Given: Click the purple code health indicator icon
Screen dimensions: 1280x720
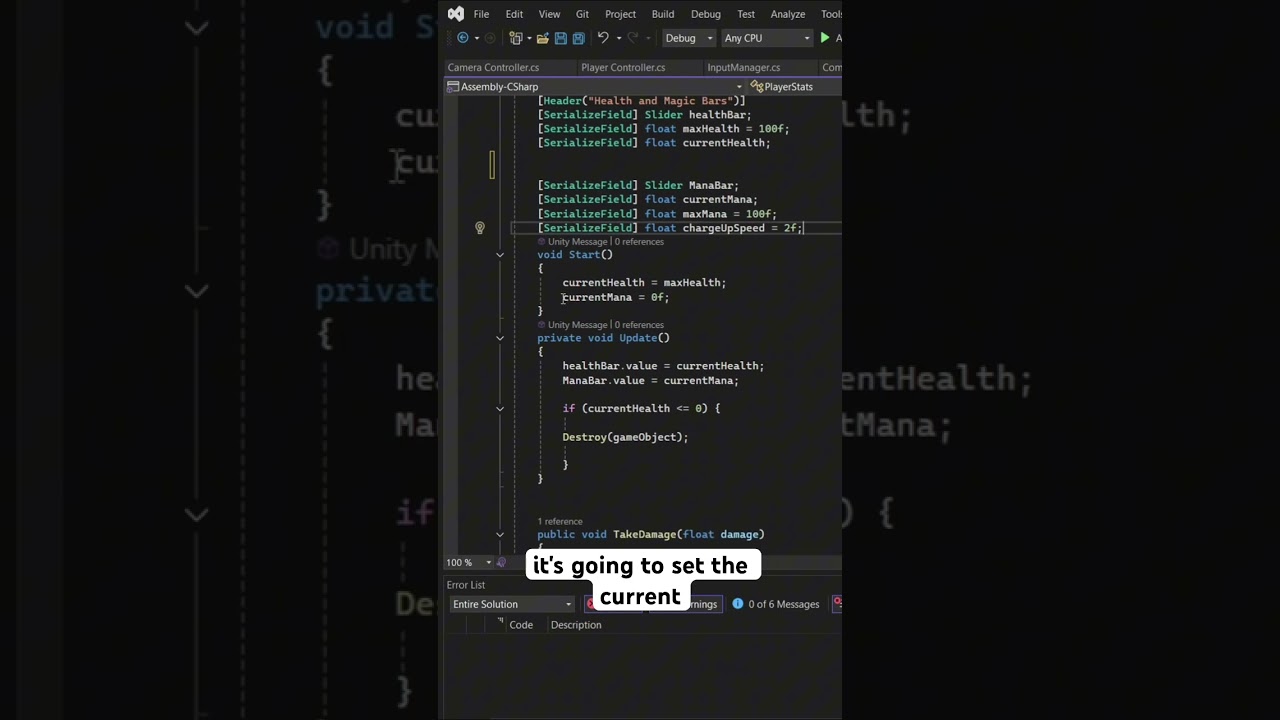Looking at the screenshot, I should [501, 562].
